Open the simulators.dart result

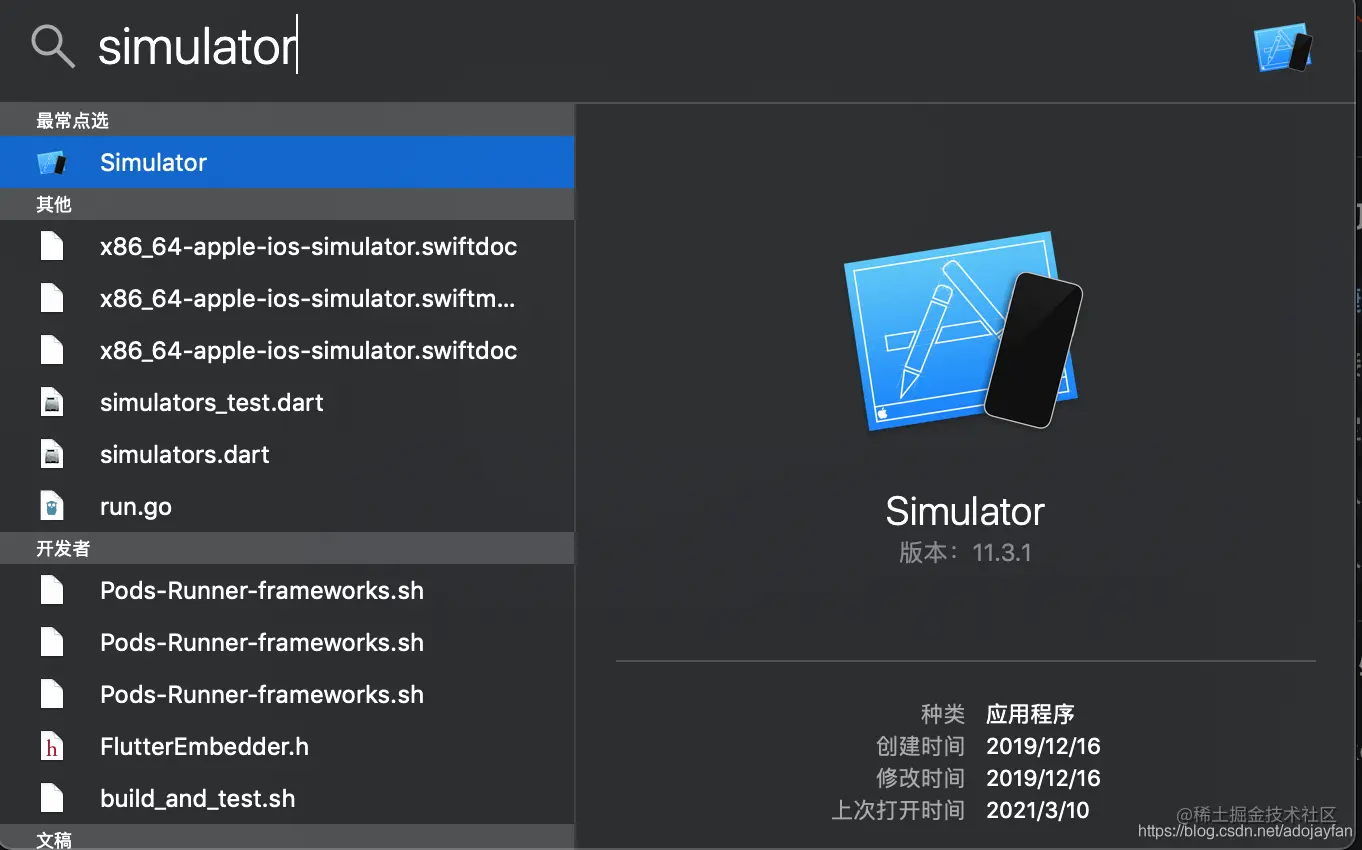click(287, 454)
